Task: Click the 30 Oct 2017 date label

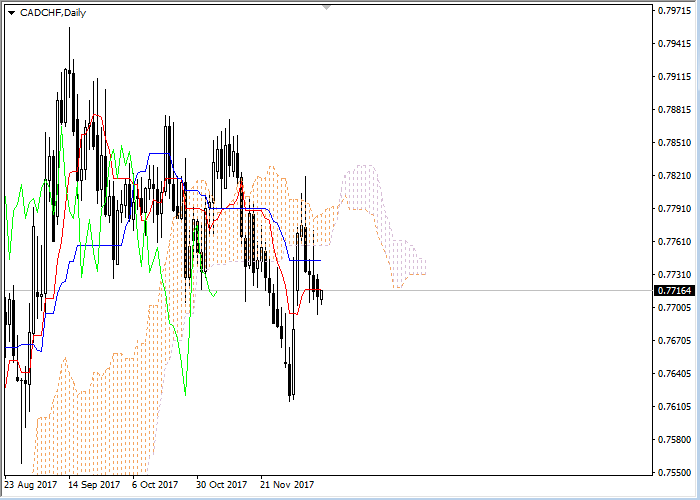Action: tap(221, 484)
